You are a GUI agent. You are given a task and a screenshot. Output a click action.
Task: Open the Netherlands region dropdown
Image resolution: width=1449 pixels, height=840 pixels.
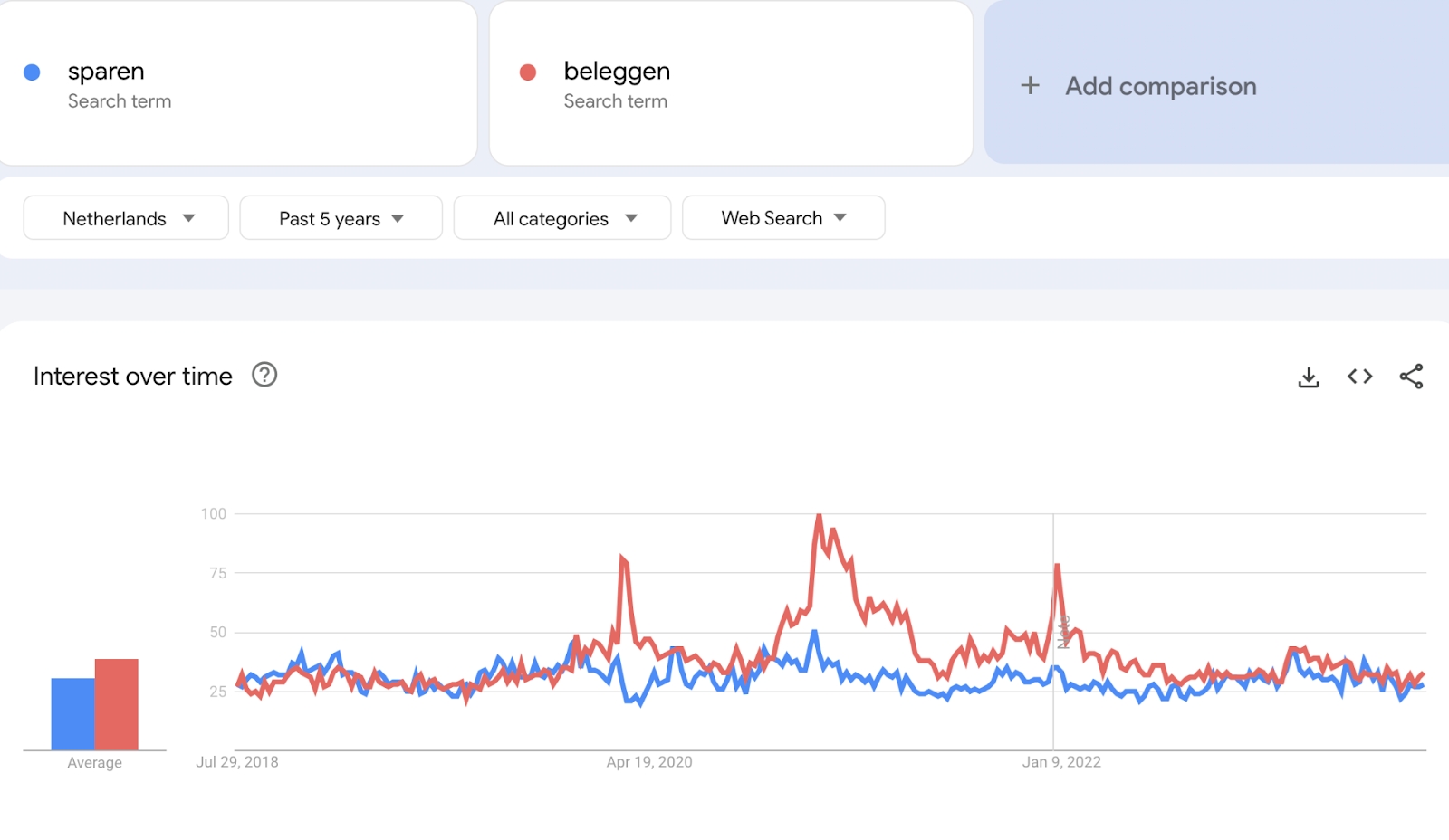coord(126,218)
